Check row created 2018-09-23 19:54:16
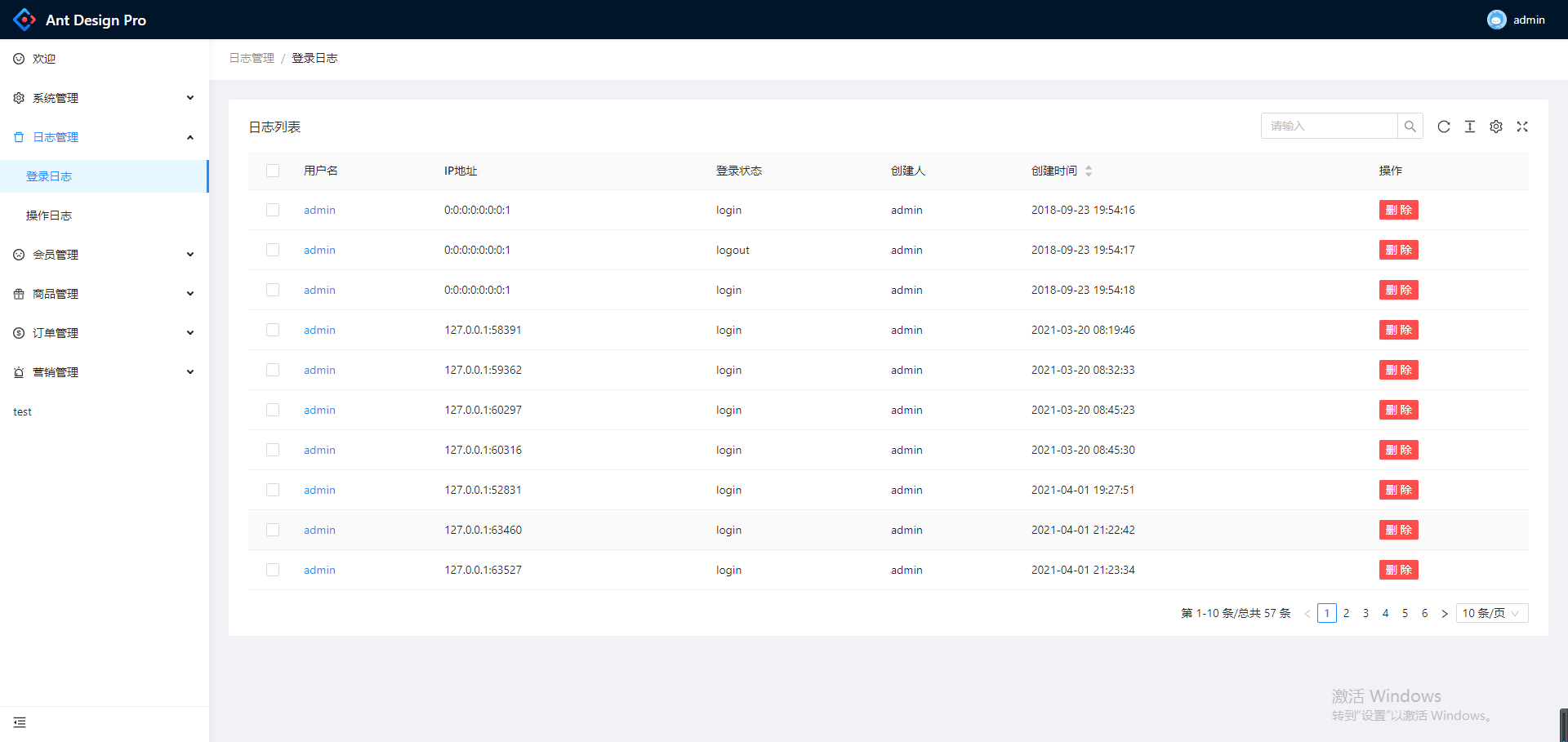This screenshot has width=1568, height=742. (273, 210)
